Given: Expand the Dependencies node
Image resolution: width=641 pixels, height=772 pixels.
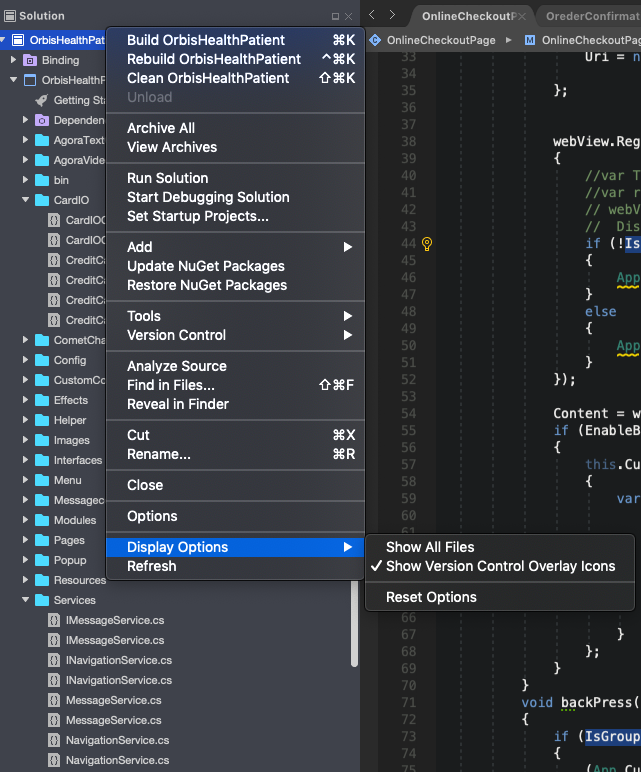Looking at the screenshot, I should [x=25, y=120].
